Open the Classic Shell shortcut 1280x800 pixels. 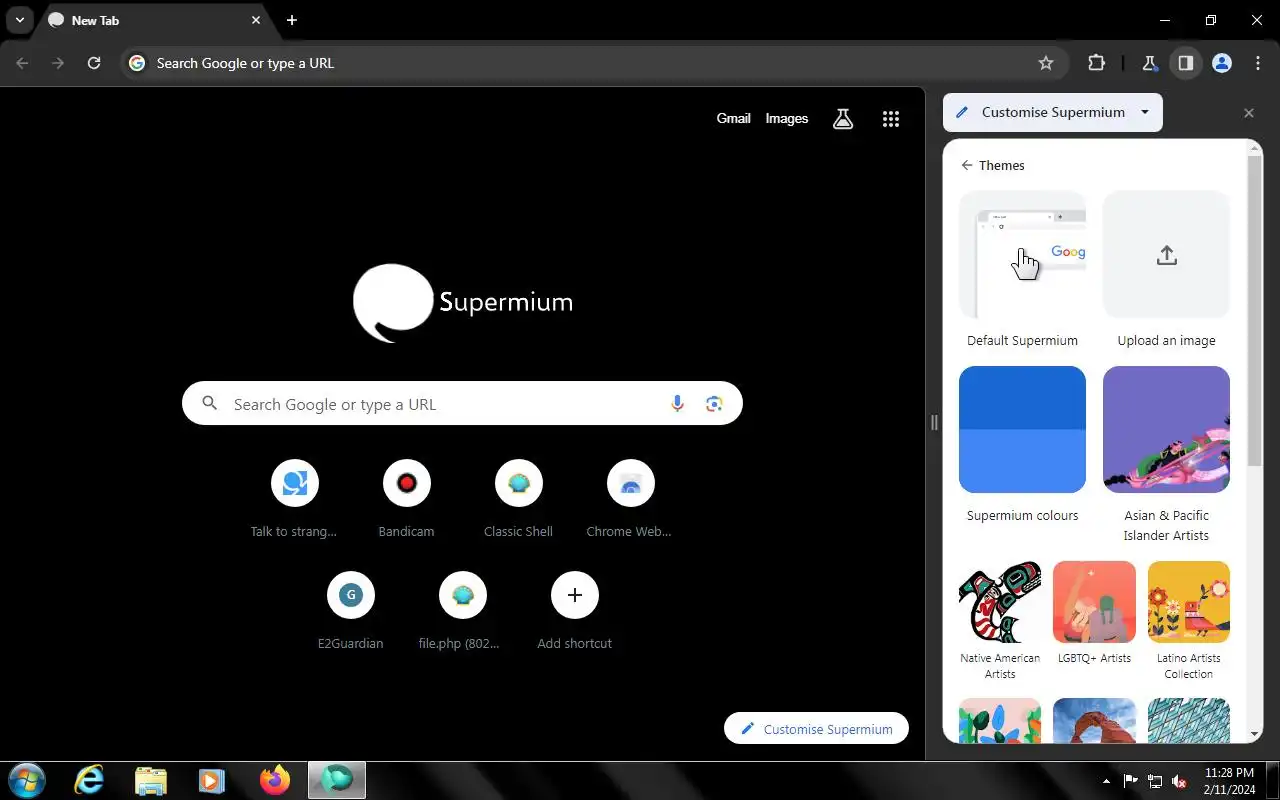518,499
